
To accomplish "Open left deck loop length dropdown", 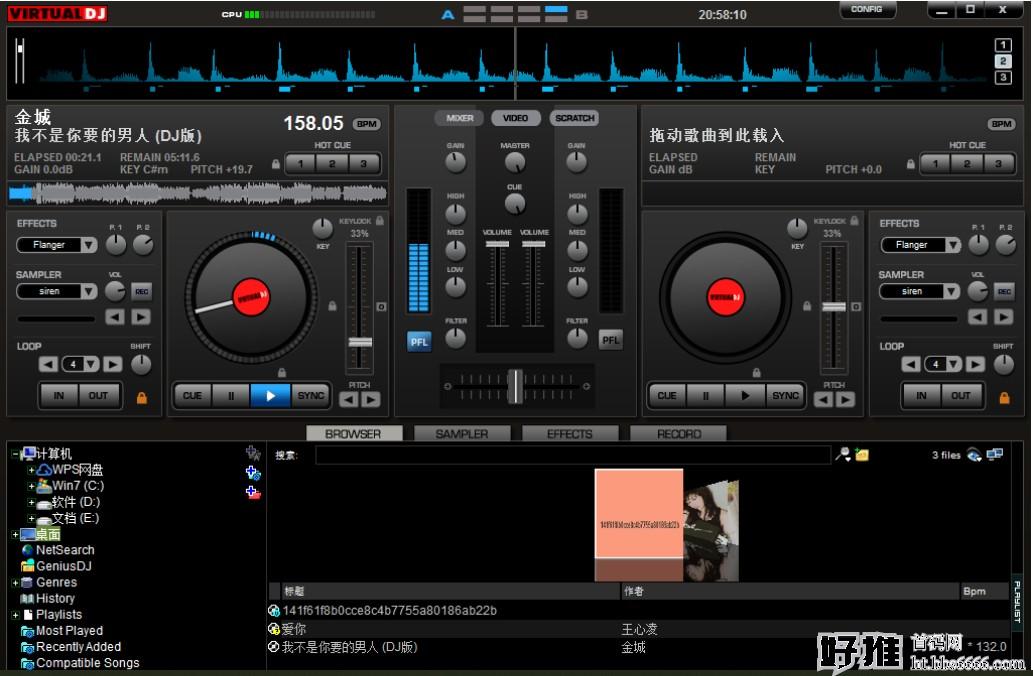I will click(91, 364).
